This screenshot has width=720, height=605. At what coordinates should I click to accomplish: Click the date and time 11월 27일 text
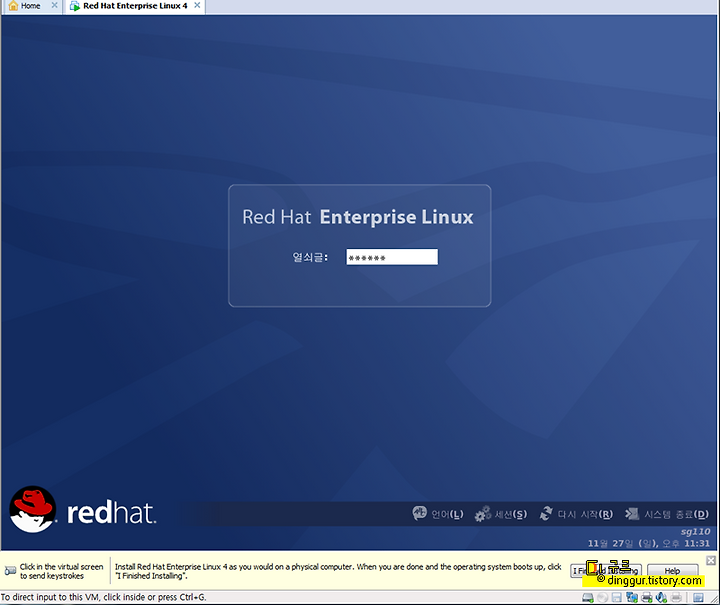649,543
